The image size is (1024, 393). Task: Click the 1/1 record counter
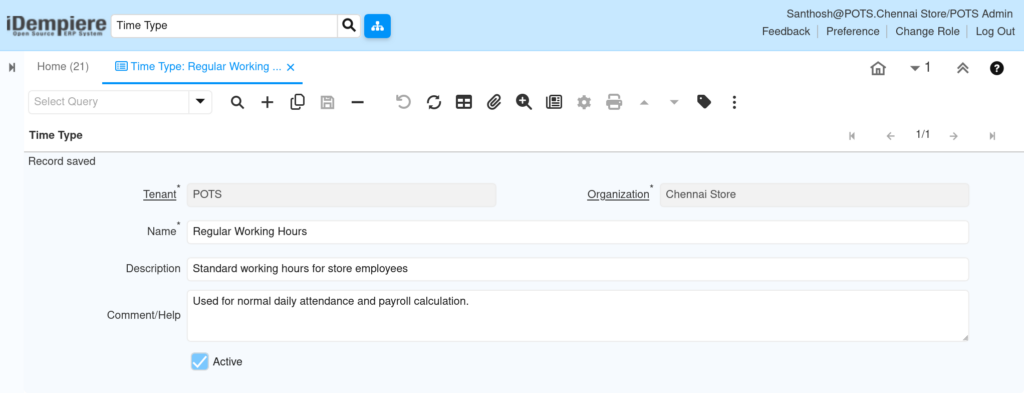(922, 135)
